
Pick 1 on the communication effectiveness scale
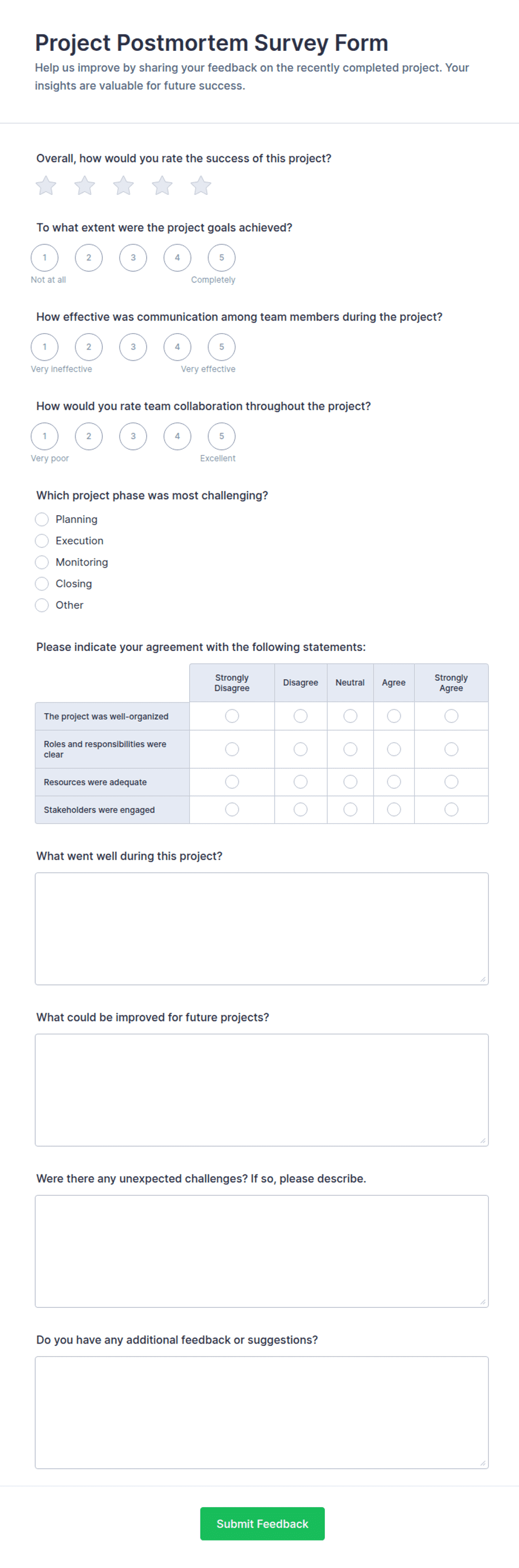(x=45, y=347)
